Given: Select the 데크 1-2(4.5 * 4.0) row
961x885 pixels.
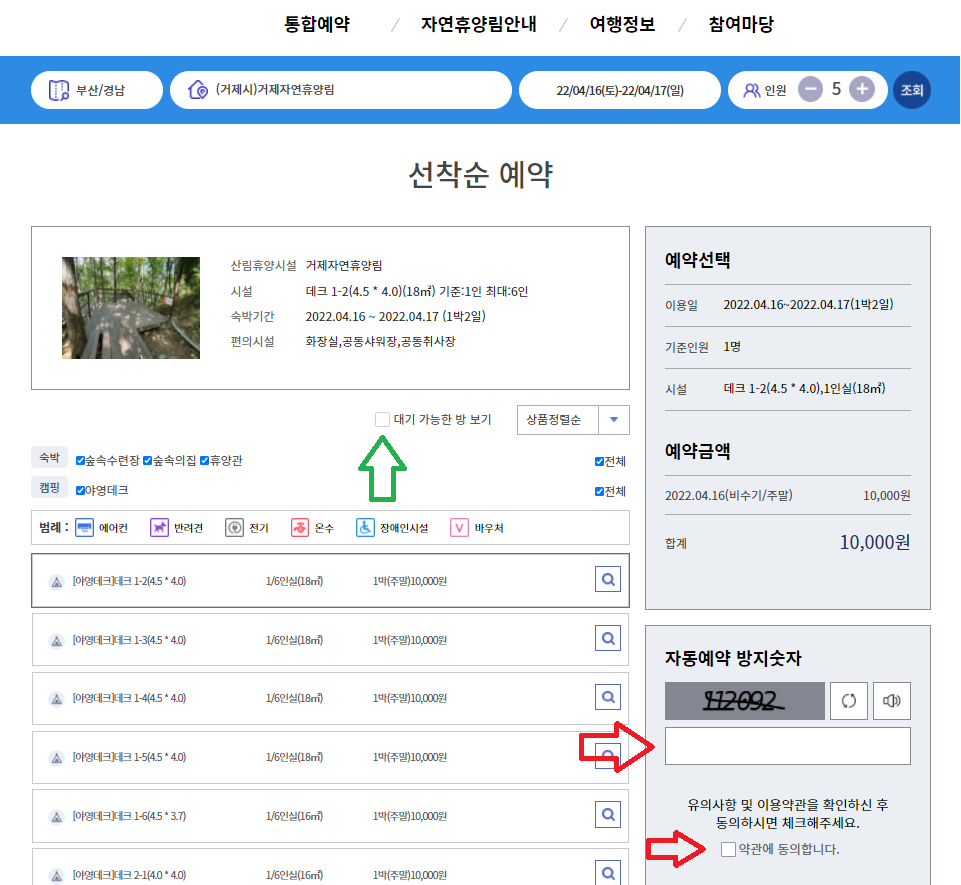Looking at the screenshot, I should click(330, 580).
